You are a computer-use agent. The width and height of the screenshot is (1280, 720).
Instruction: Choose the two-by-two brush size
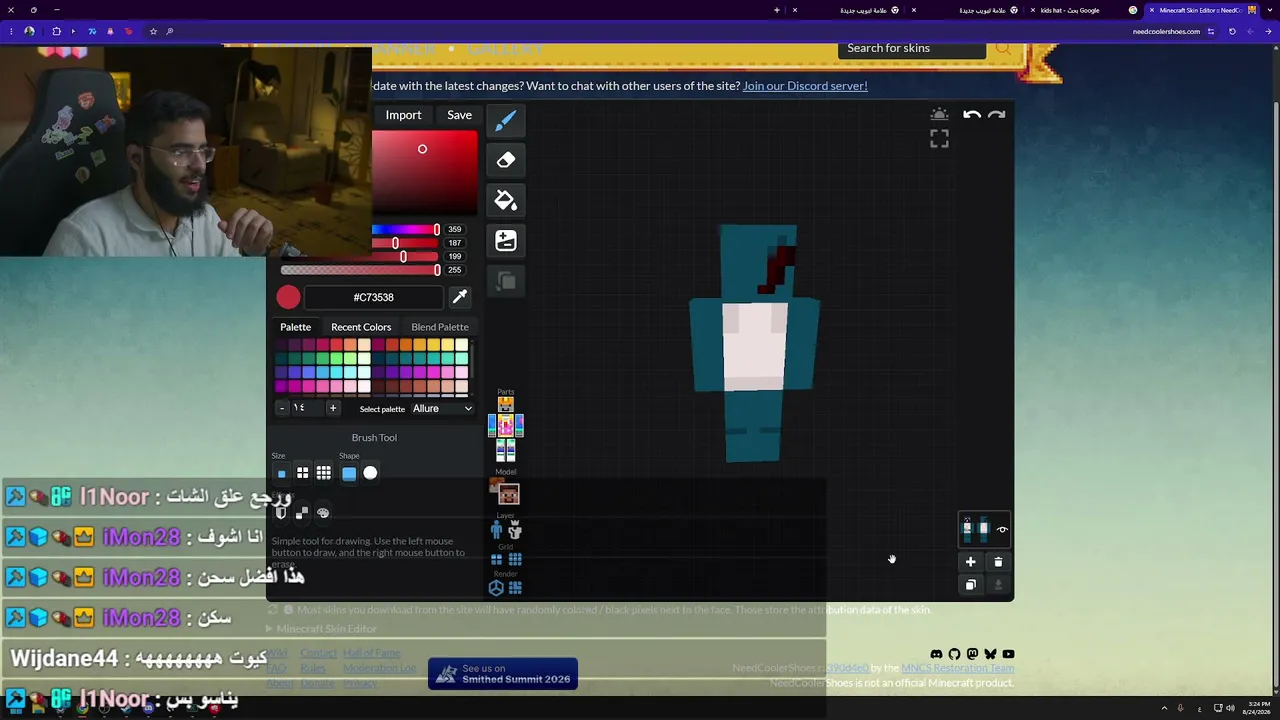pyautogui.click(x=302, y=473)
